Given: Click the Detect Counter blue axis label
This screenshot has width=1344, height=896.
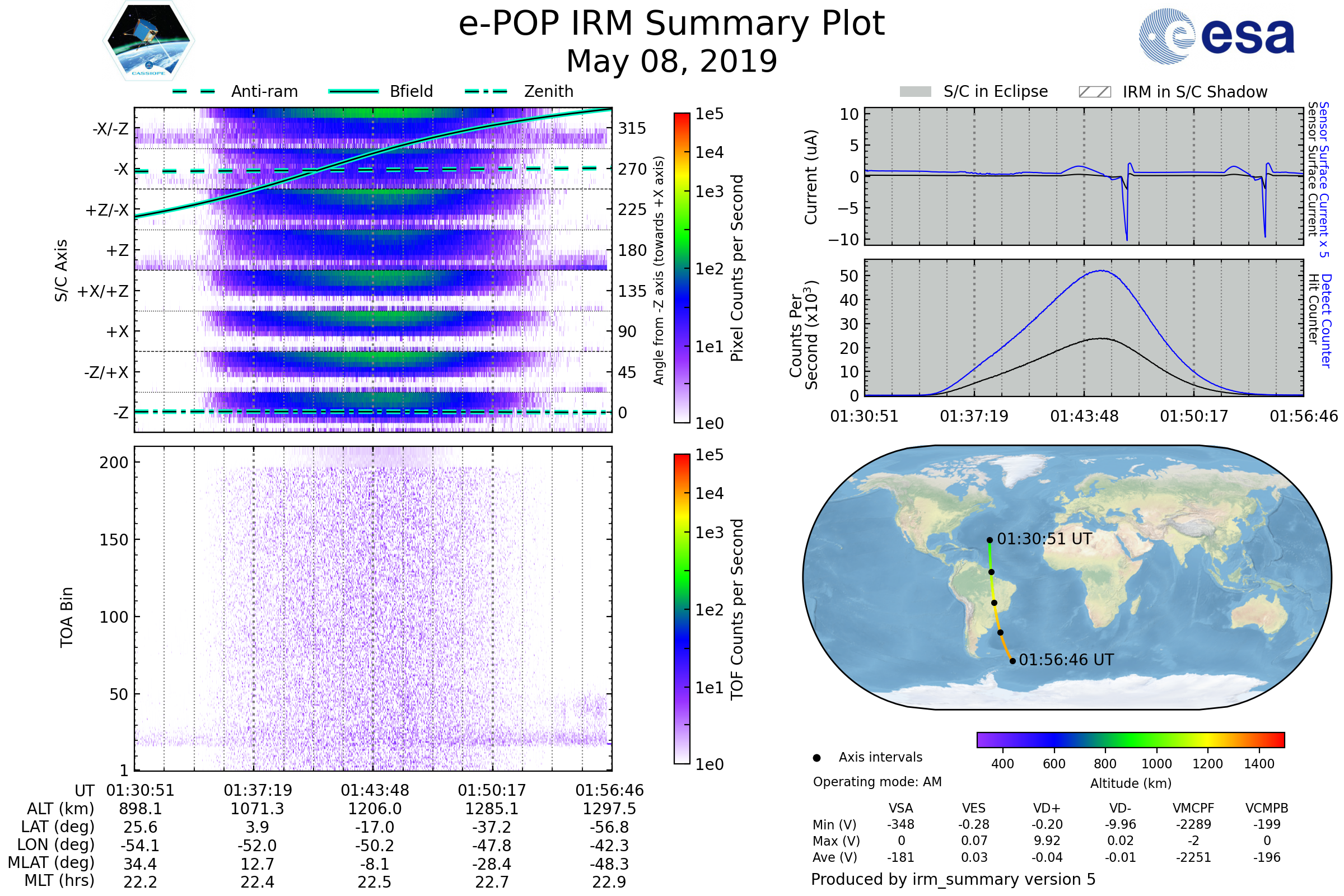Looking at the screenshot, I should tap(1327, 320).
